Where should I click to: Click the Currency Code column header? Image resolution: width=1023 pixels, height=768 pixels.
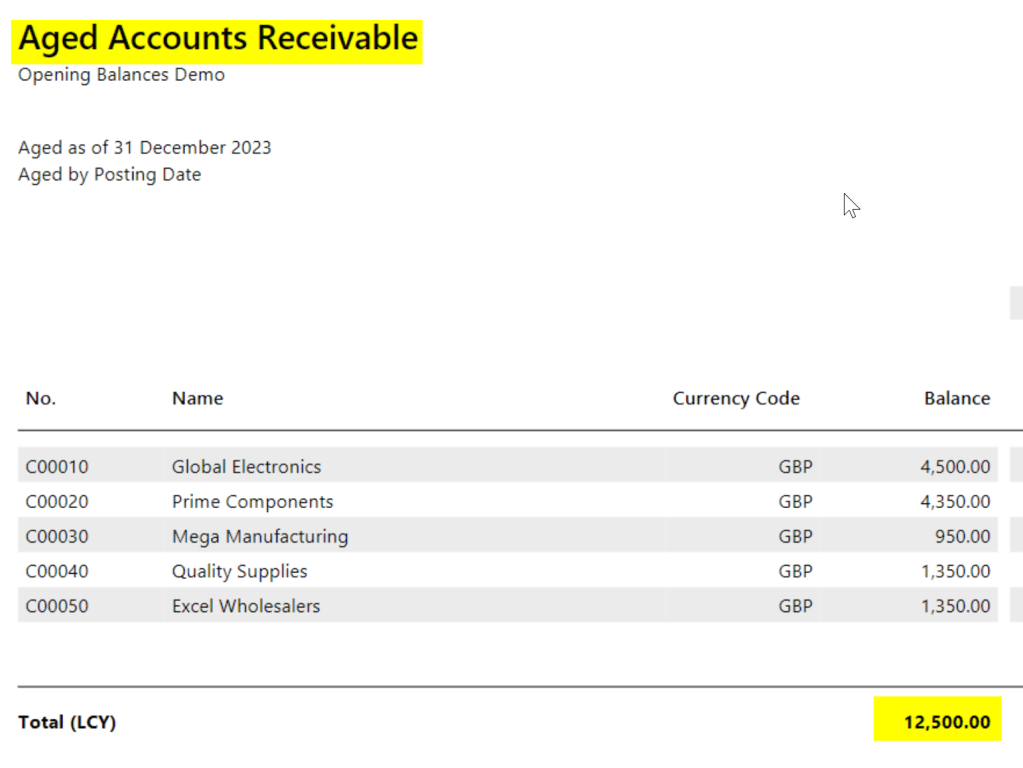pos(735,398)
